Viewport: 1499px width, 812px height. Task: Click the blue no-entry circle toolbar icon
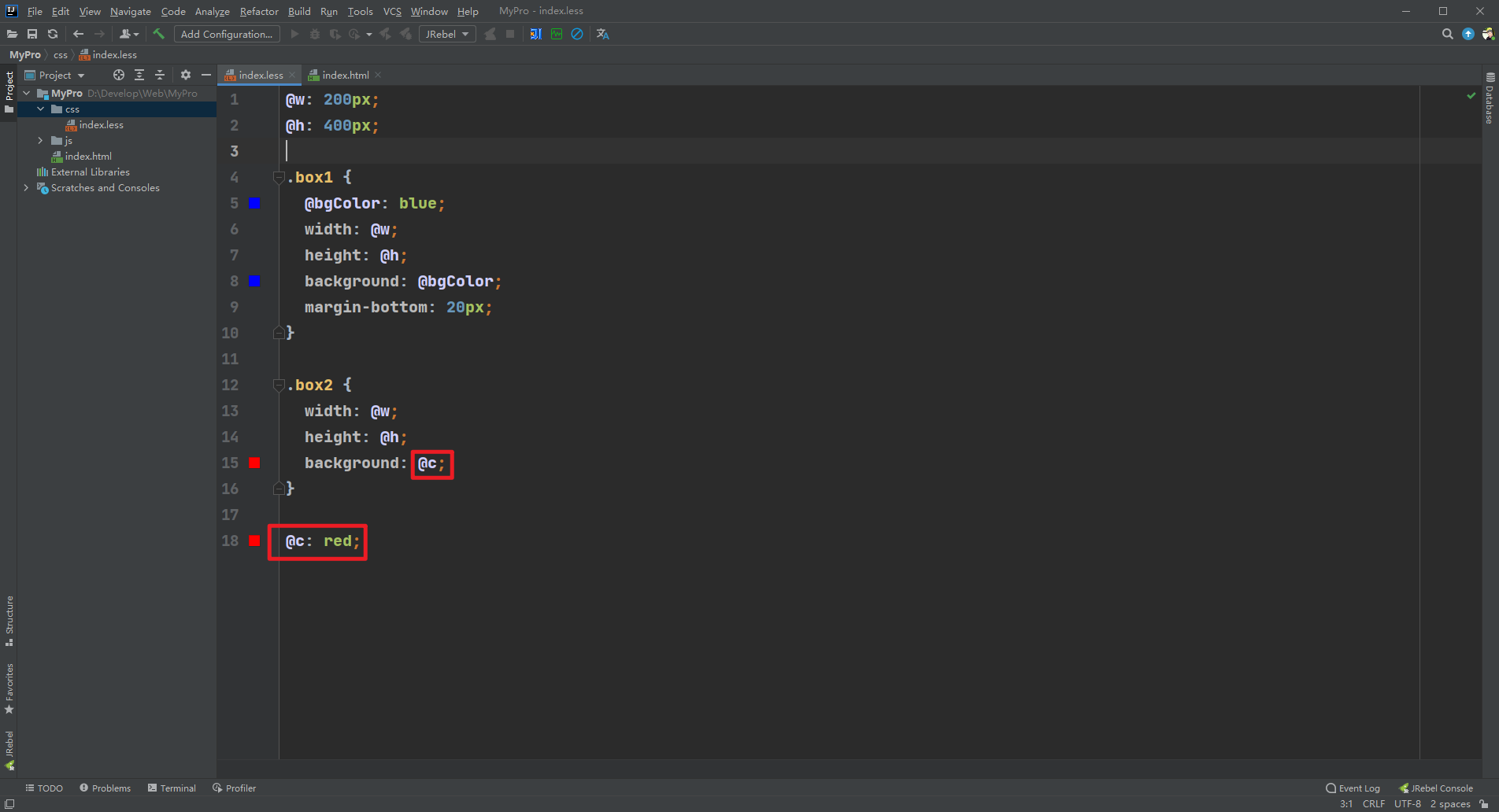point(577,34)
